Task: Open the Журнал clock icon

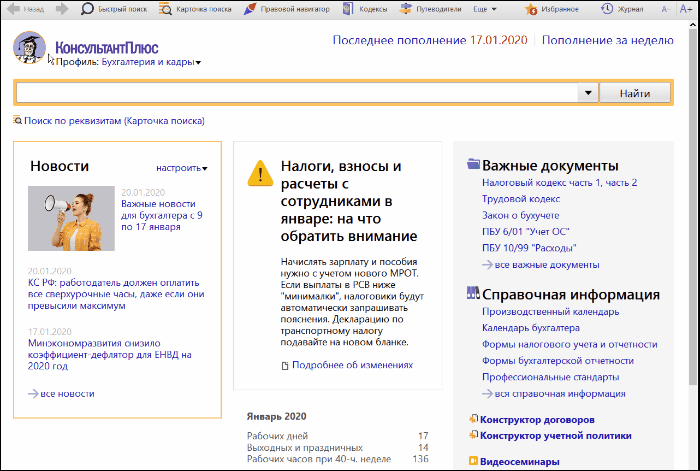Action: click(x=607, y=8)
